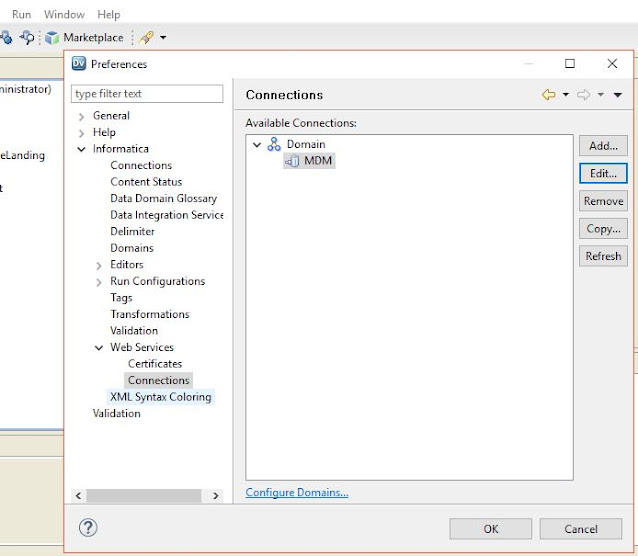This screenshot has height=556, width=638.
Task: Open dropdown arrow beside the wand toolbar icon
Action: [163, 37]
